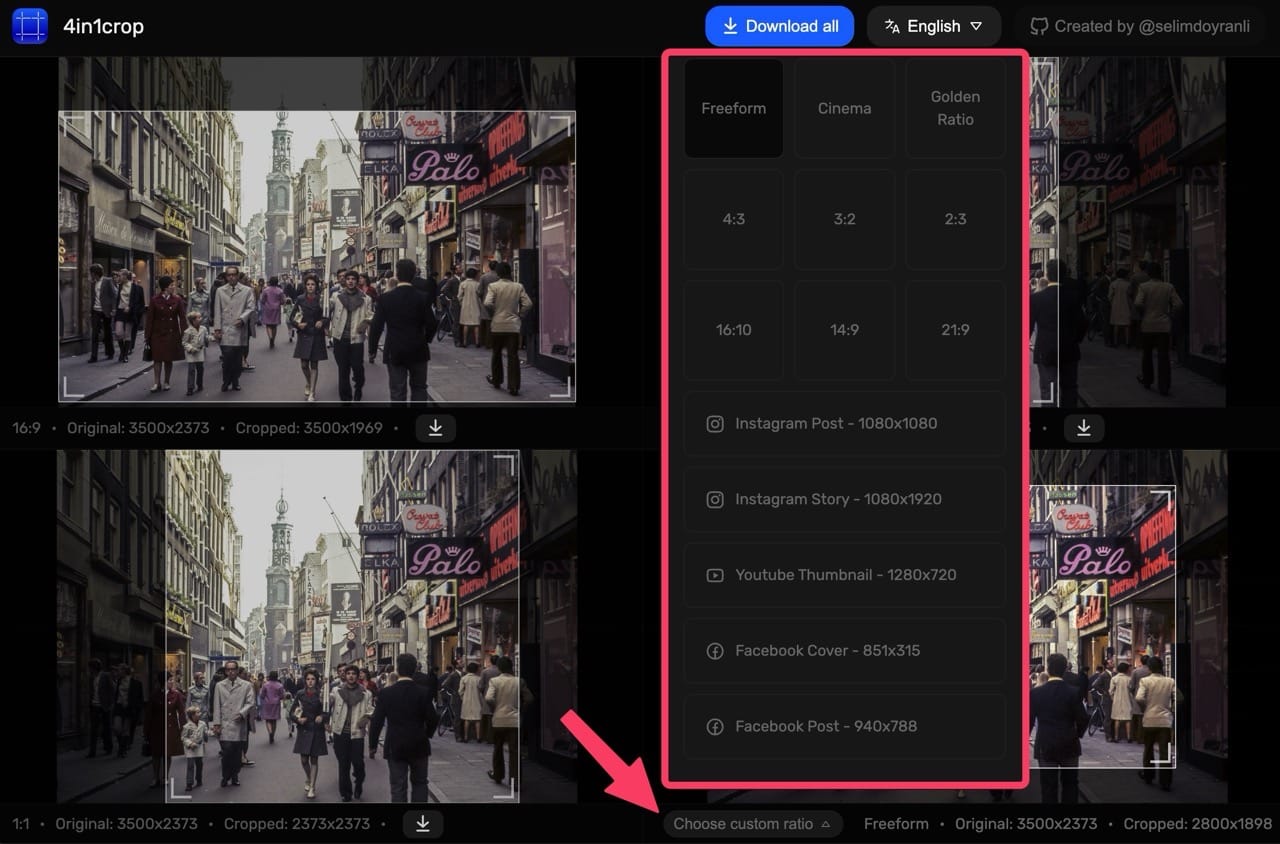Viewport: 1280px width, 844px height.
Task: Click the 4in1crop title text
Action: click(x=103, y=27)
